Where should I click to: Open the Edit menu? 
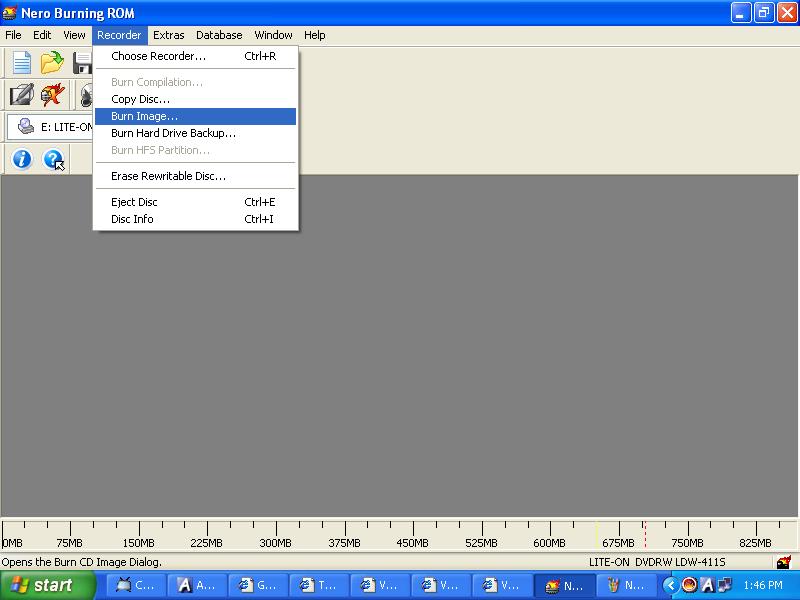[x=42, y=35]
